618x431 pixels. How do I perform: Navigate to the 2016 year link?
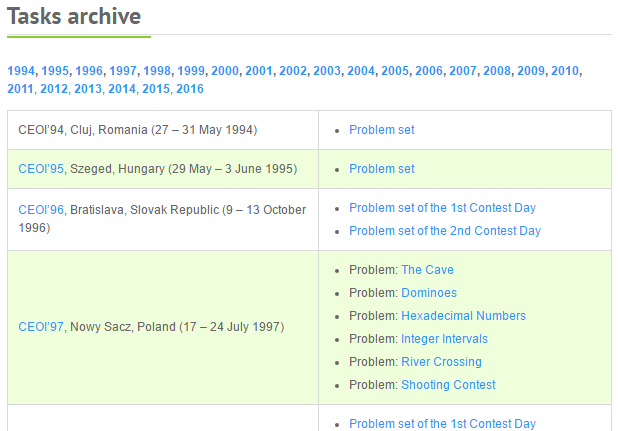pyautogui.click(x=190, y=89)
